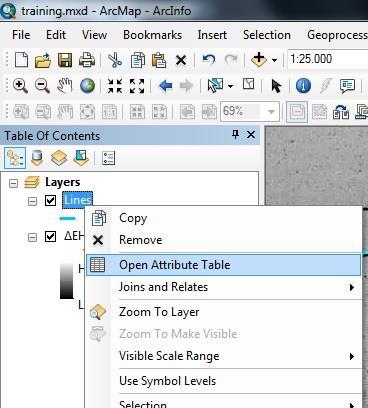
Task: Open the Add Data dropdown arrow
Action: point(274,60)
